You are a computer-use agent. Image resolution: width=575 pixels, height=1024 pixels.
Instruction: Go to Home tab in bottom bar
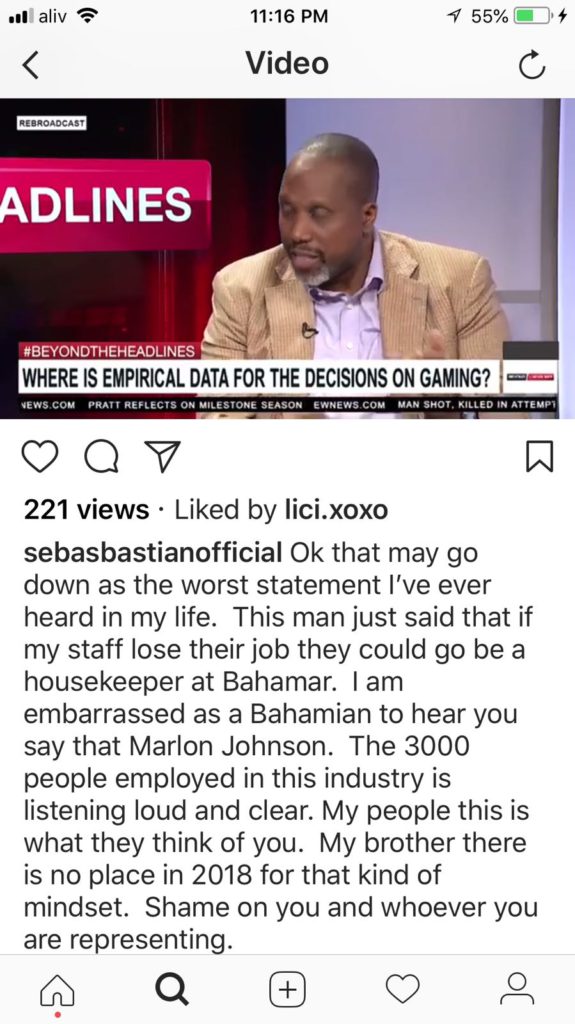coord(58,990)
